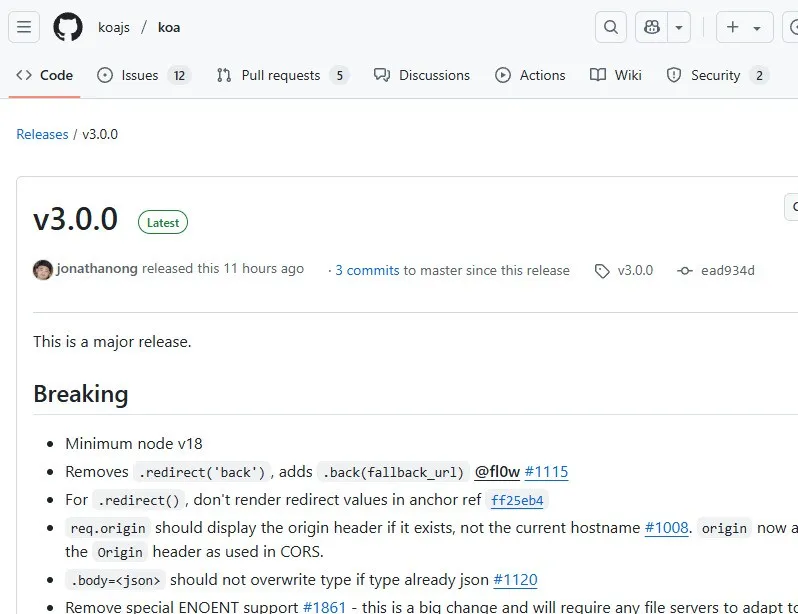Open commit ff25eb4 link

tap(517, 500)
